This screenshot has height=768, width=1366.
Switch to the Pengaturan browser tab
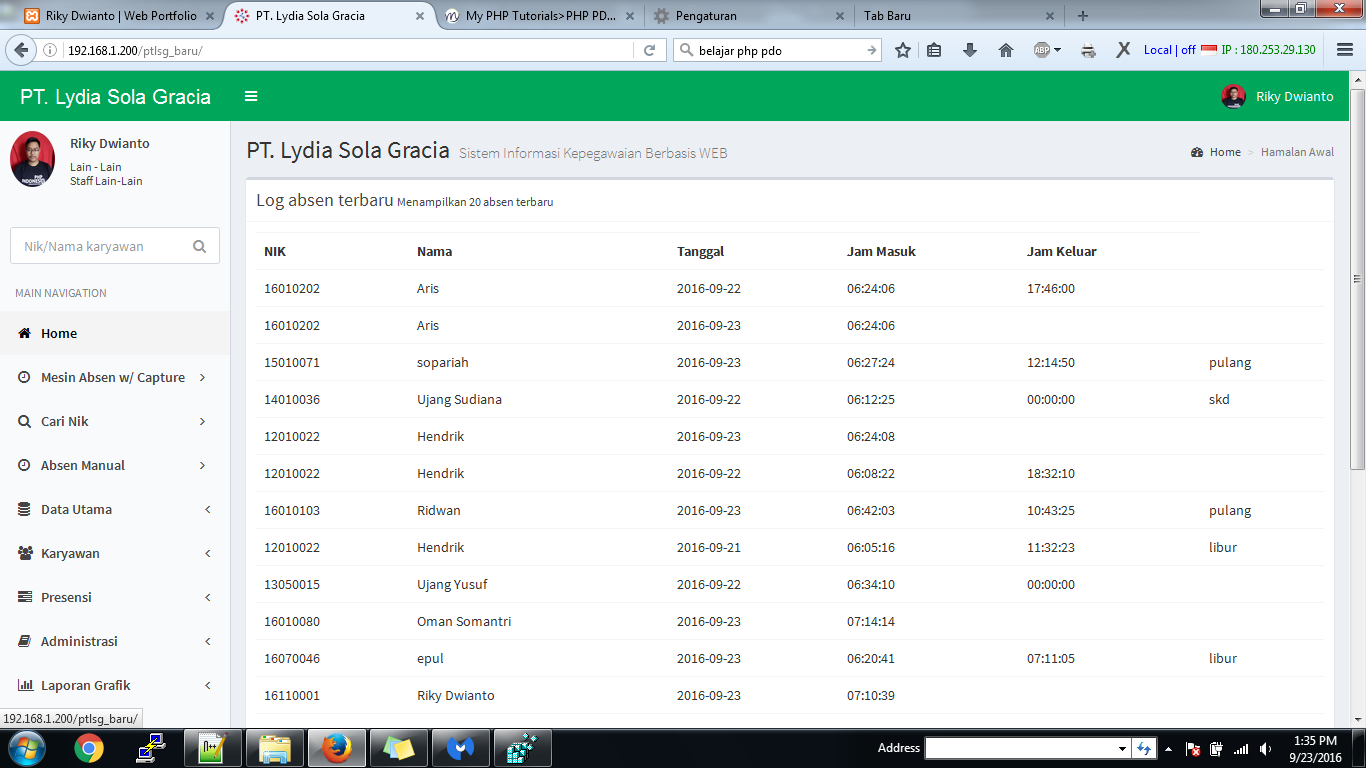pos(740,16)
